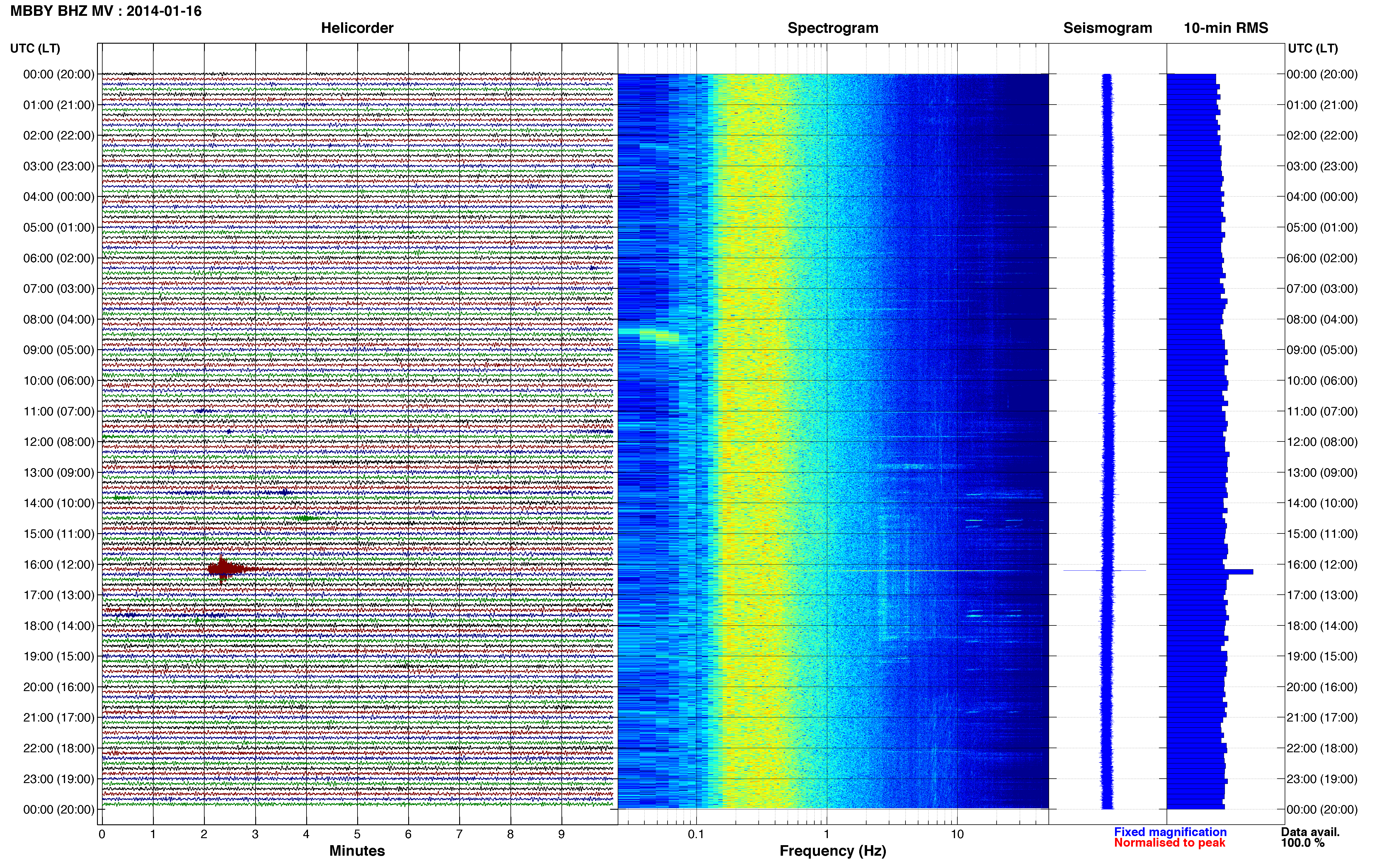Select the 'Minutes' axis title

pyautogui.click(x=357, y=851)
